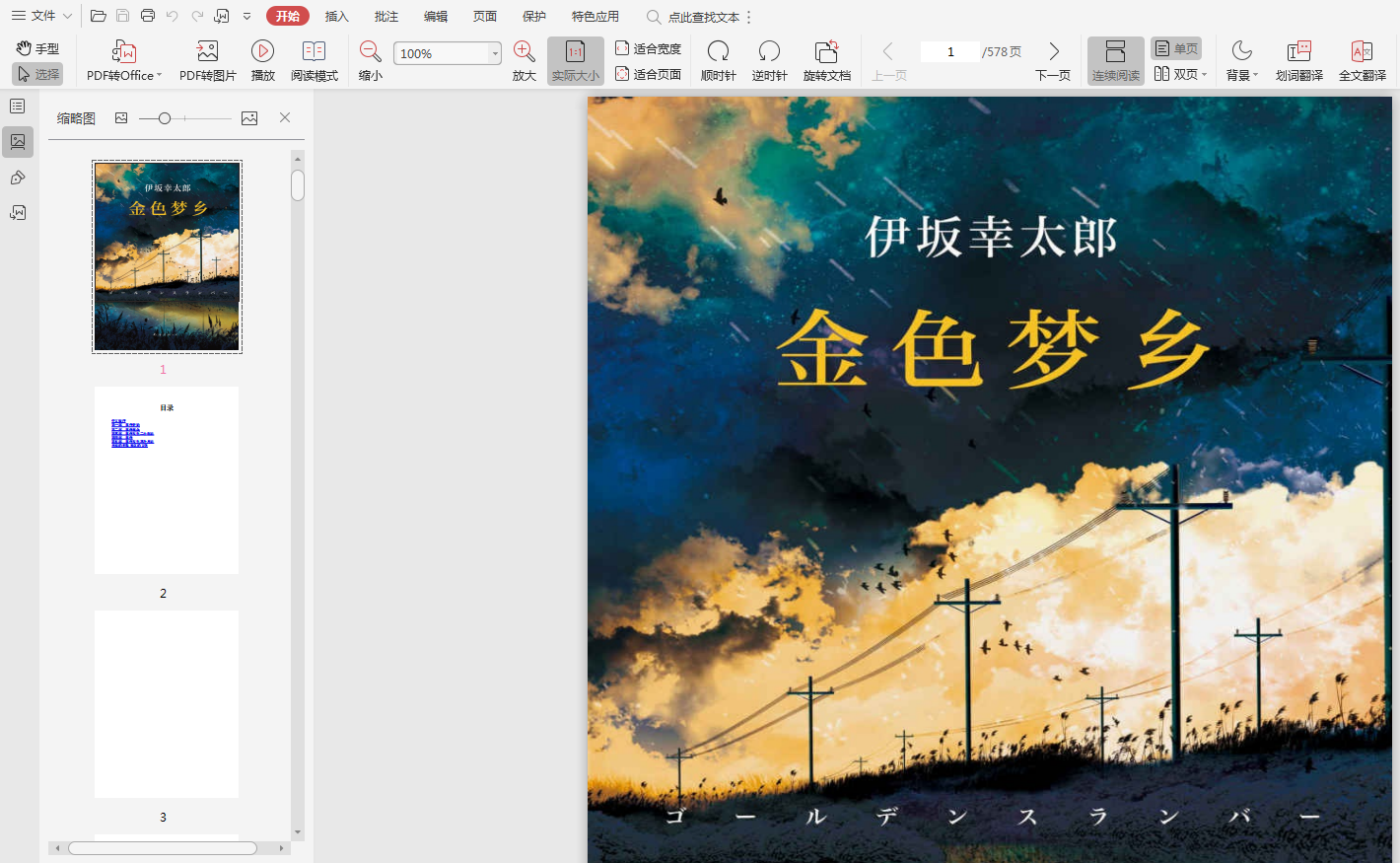Click the 点此查找文本 search box
The height and width of the screenshot is (863, 1400).
click(693, 17)
